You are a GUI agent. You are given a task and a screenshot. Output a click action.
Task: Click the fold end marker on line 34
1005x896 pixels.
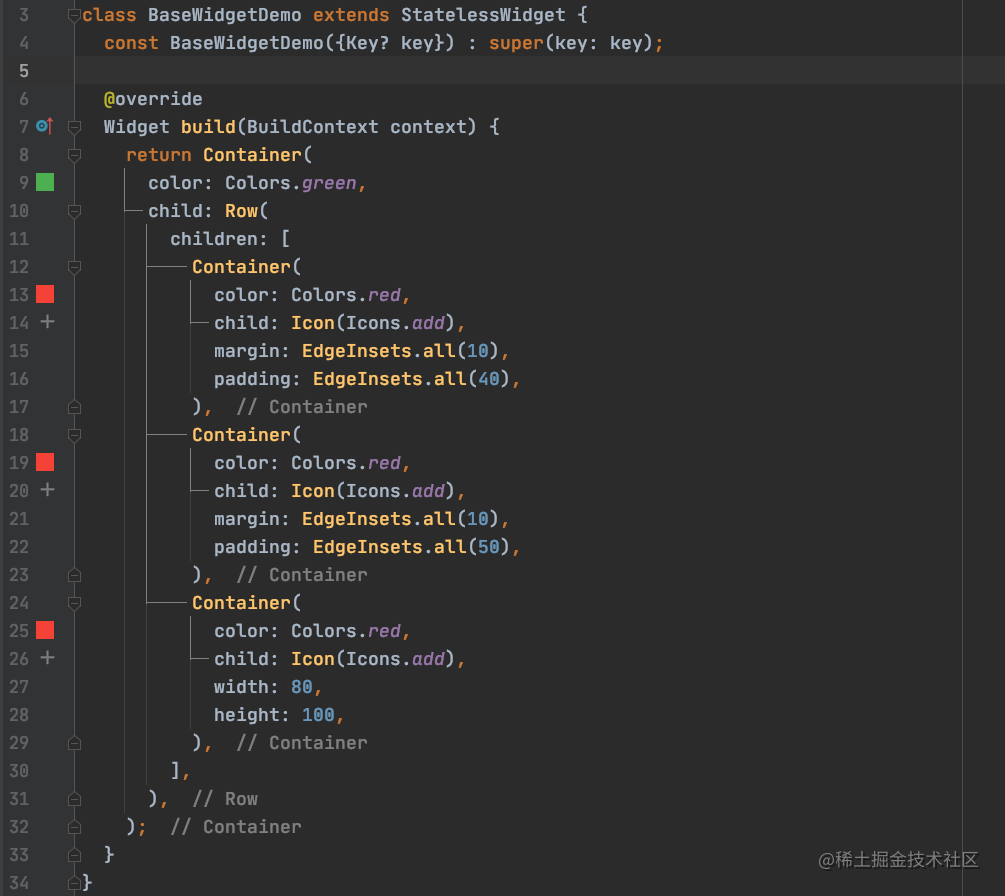pyautogui.click(x=74, y=883)
